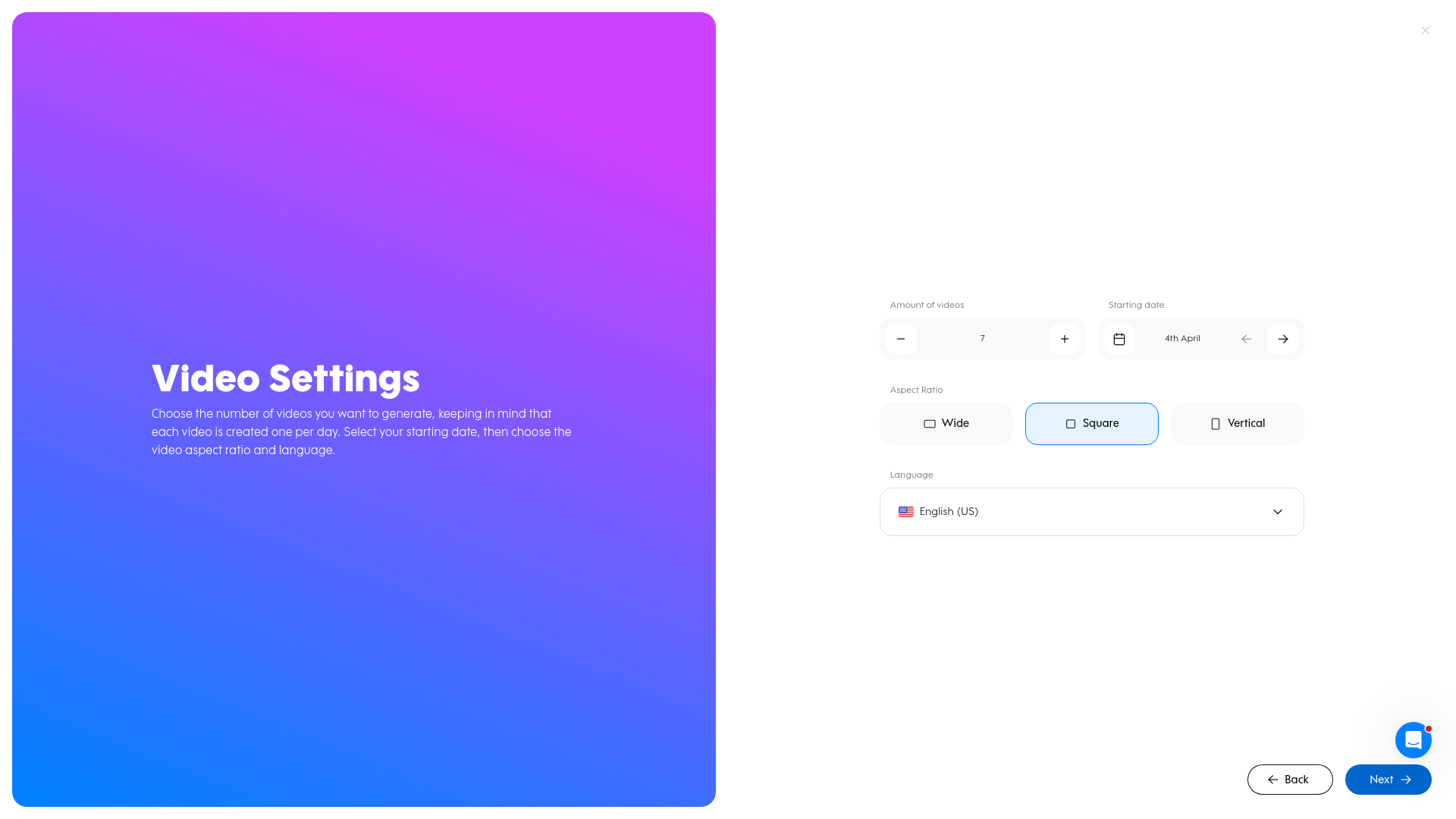Click the US flag language icon
The height and width of the screenshot is (819, 1456).
(x=906, y=511)
